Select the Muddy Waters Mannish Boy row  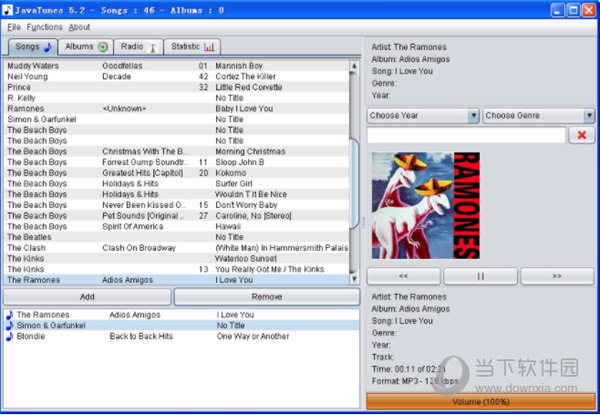point(176,66)
